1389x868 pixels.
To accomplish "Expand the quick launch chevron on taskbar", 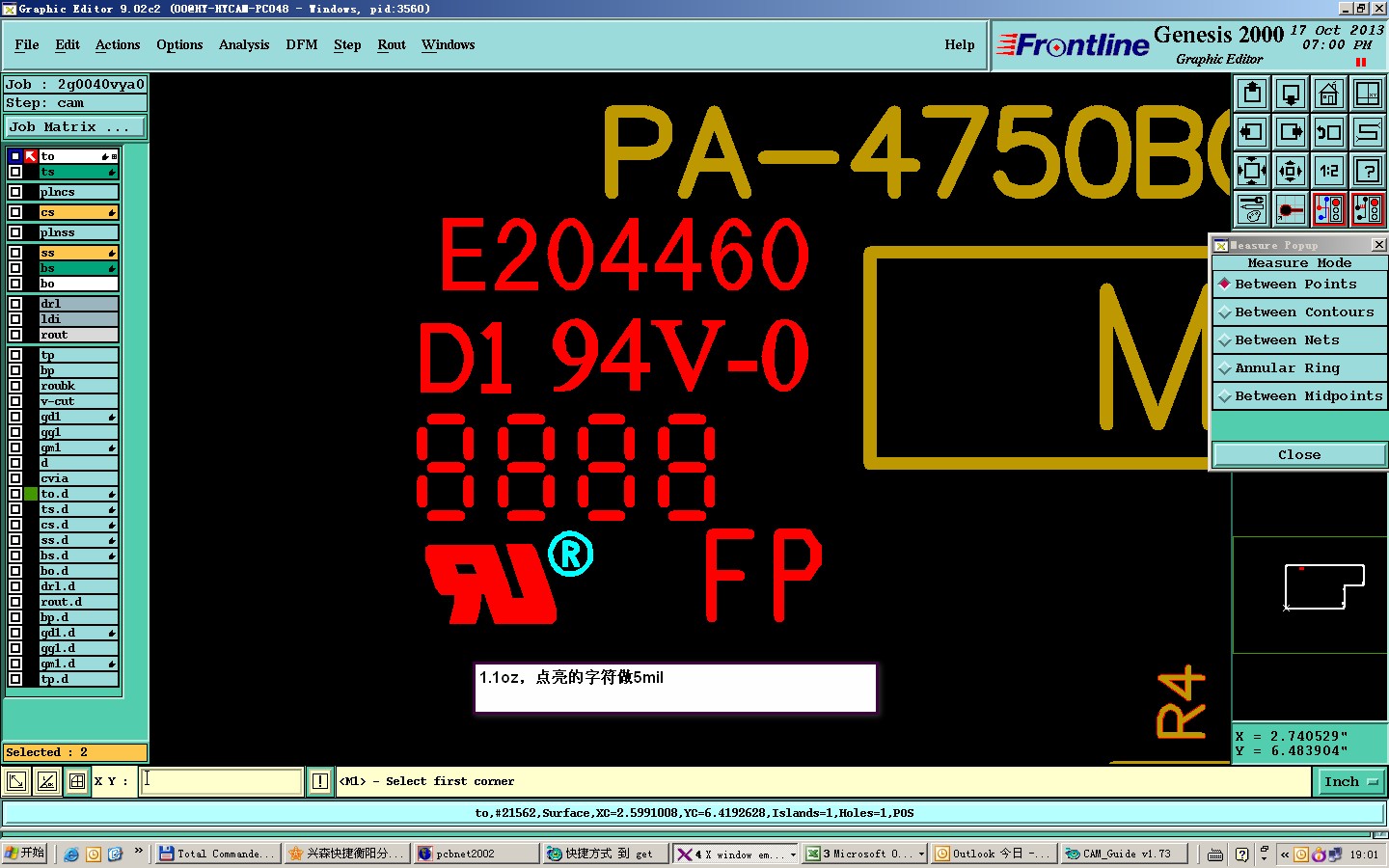I will point(138,851).
